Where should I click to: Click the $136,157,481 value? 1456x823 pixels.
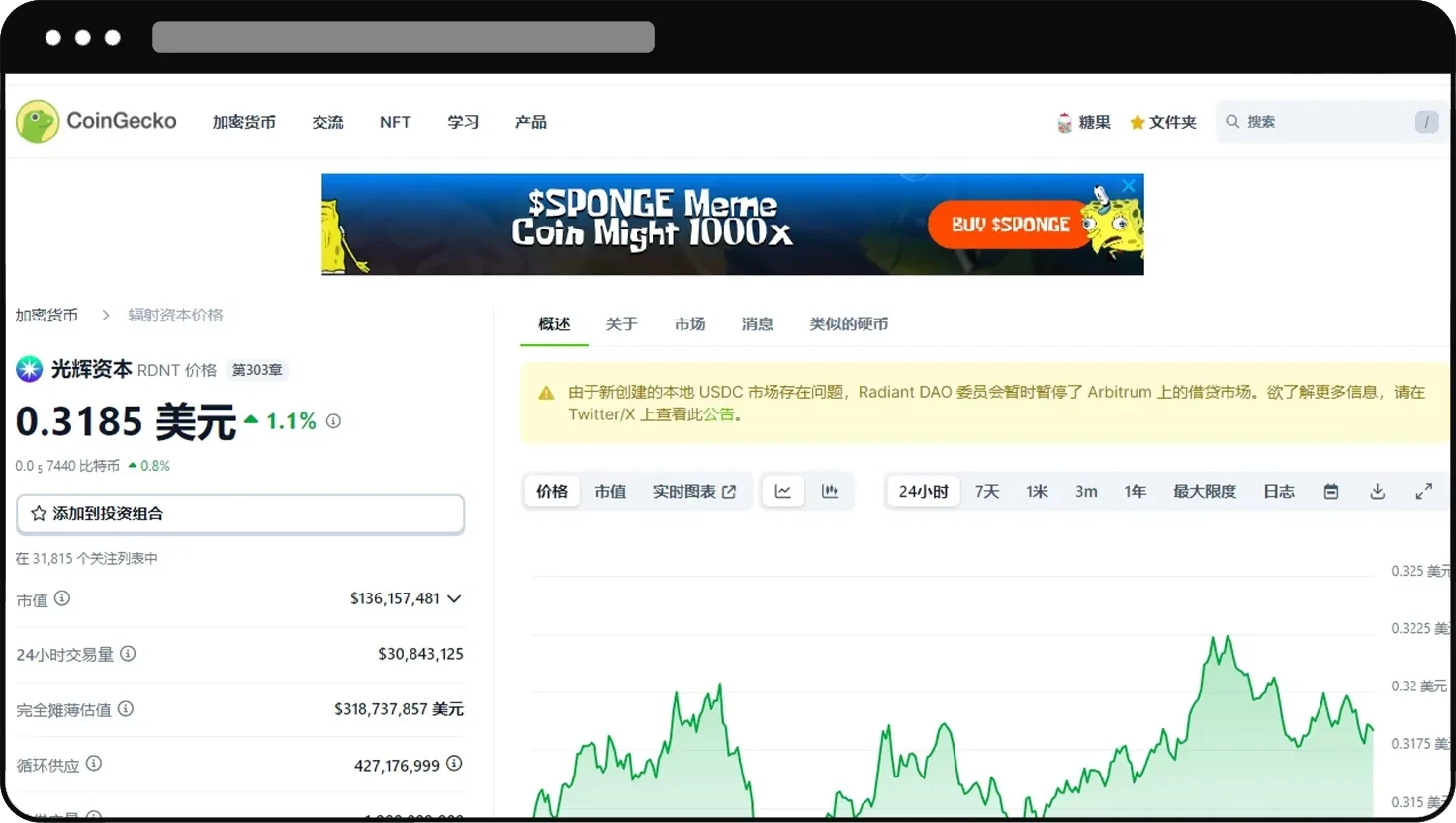(395, 598)
